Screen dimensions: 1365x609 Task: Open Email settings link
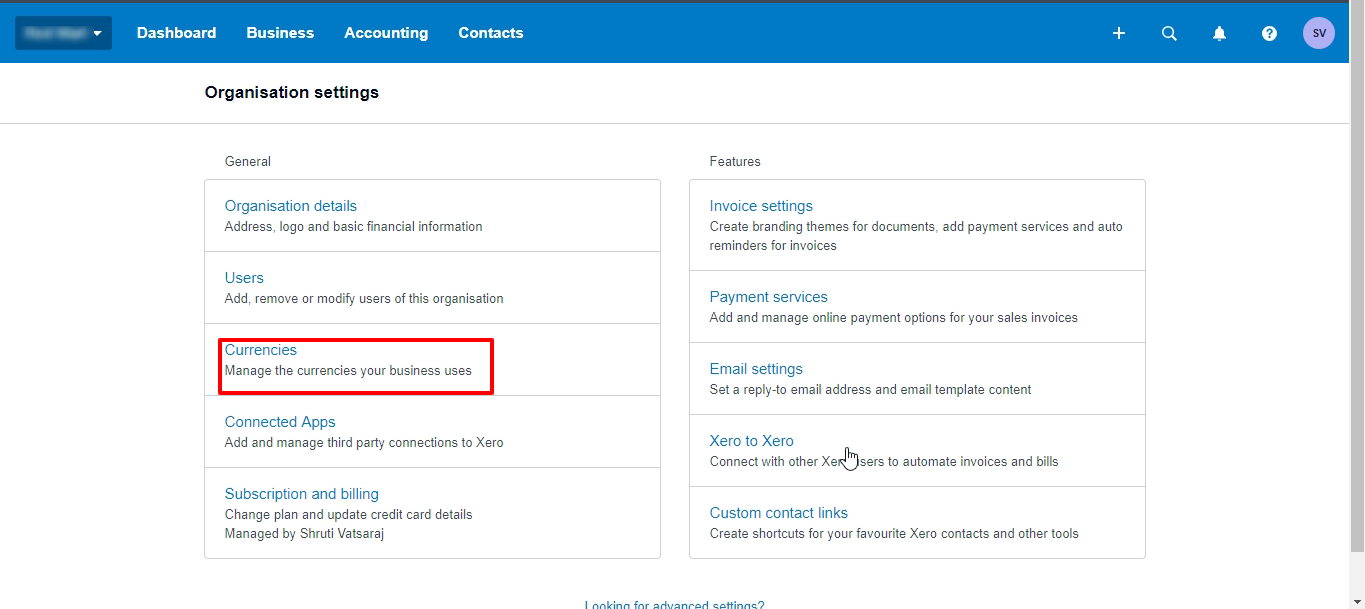(756, 369)
